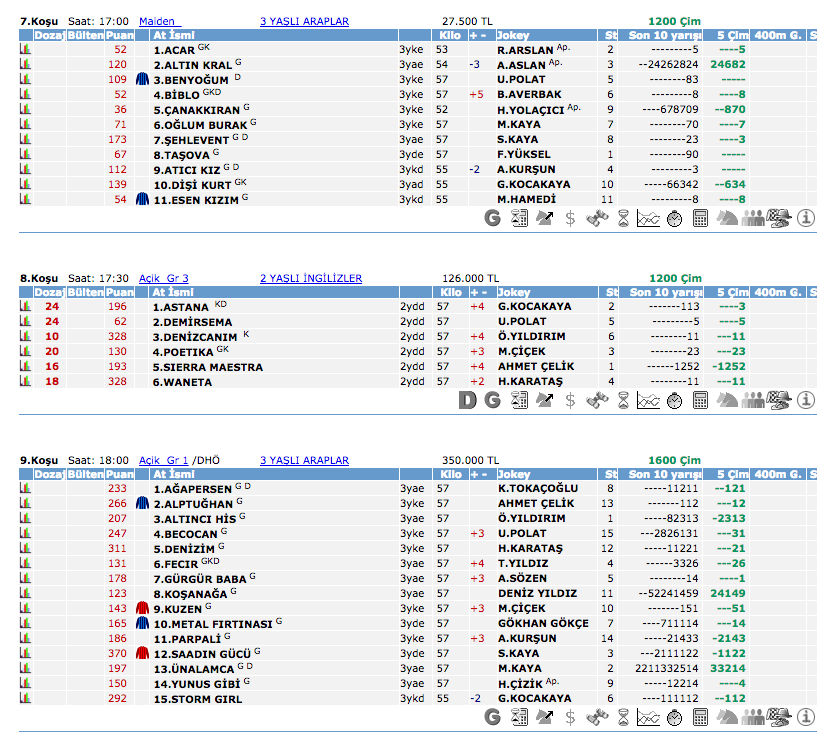The image size is (836, 746).
Task: Click the horse name ÜNALAMCA
Action: (x=193, y=668)
